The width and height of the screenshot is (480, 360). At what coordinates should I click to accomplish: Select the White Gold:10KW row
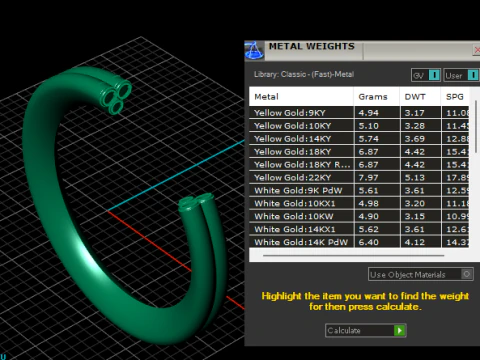tap(359, 216)
